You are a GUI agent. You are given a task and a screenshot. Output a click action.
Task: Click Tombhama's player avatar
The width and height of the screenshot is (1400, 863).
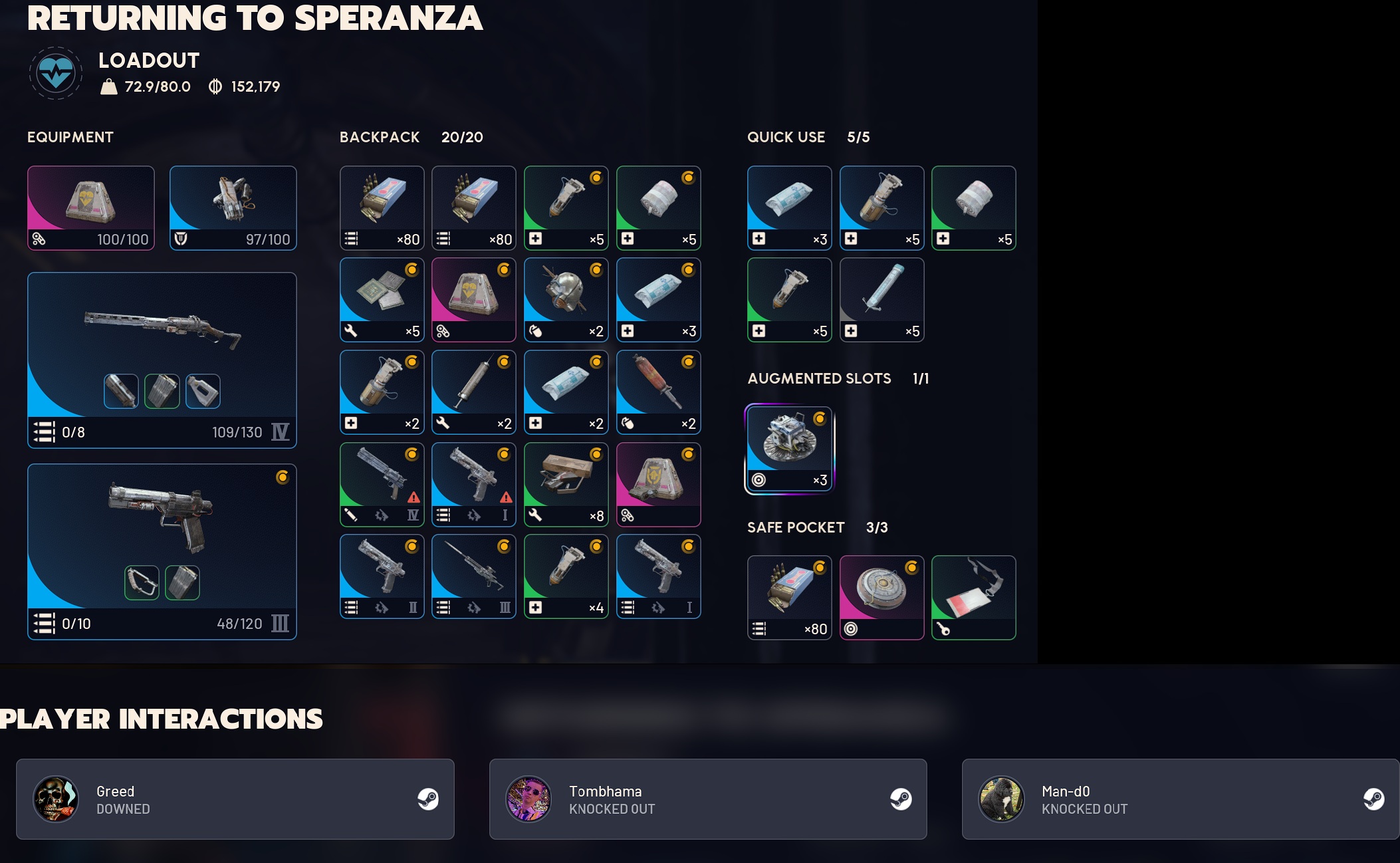[x=528, y=799]
